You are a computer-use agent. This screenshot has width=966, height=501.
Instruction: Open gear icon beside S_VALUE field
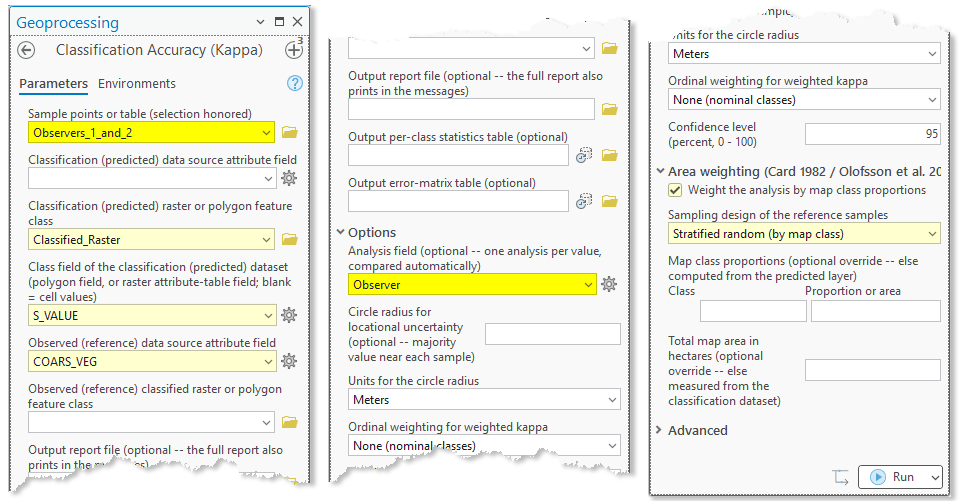289,315
